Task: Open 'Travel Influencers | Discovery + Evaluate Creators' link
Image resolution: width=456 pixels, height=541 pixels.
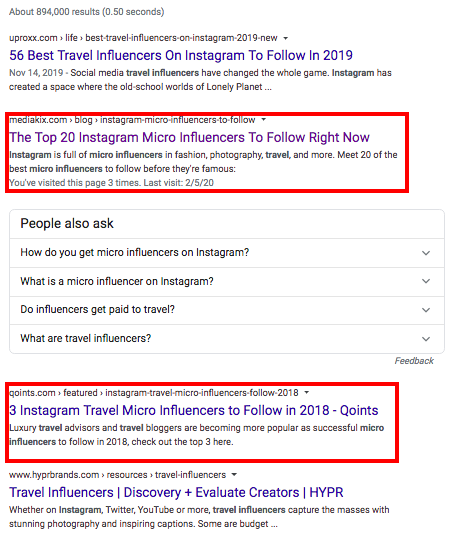Action: 176,492
